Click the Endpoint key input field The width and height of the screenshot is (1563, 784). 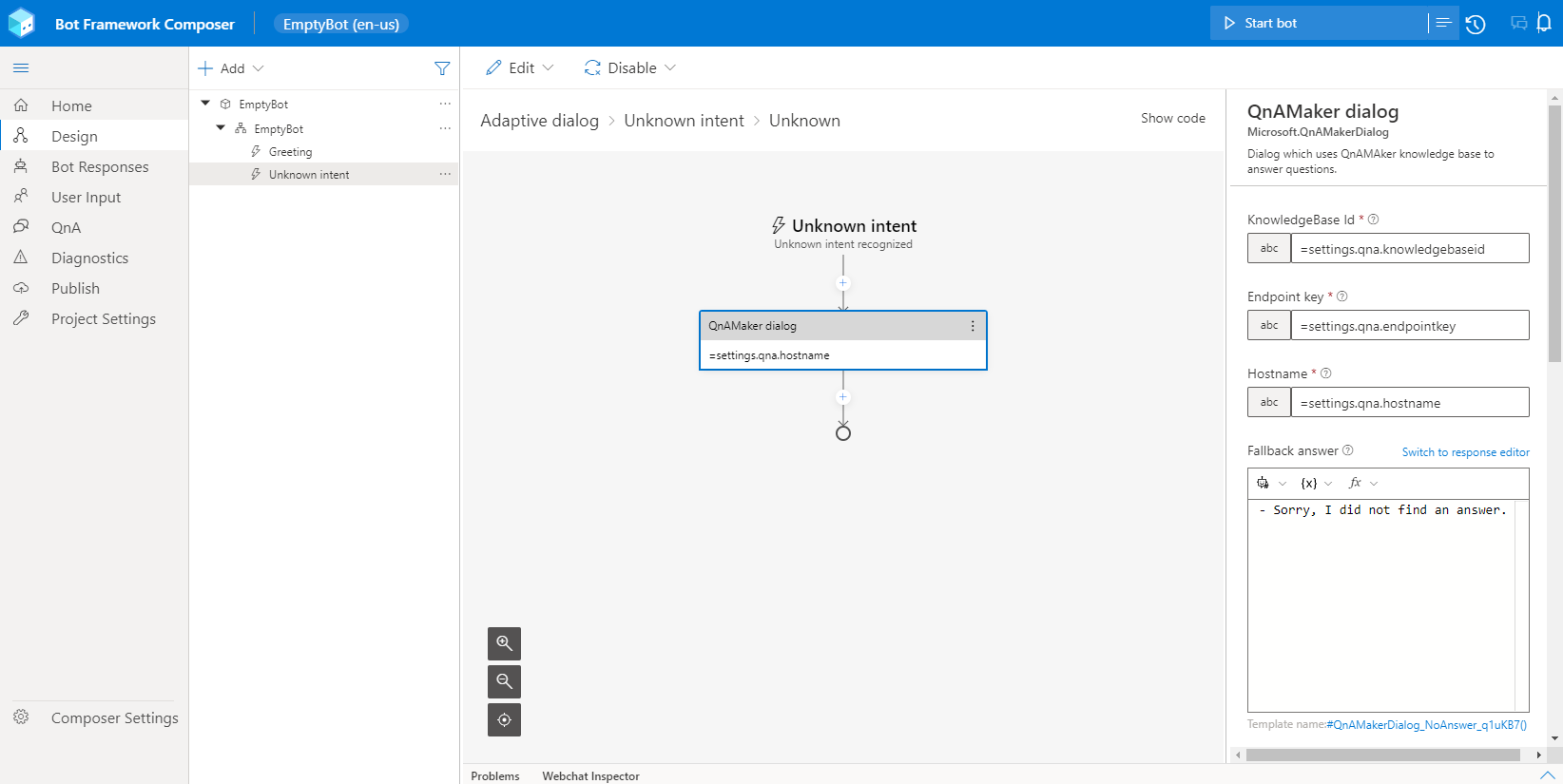[x=1410, y=325]
